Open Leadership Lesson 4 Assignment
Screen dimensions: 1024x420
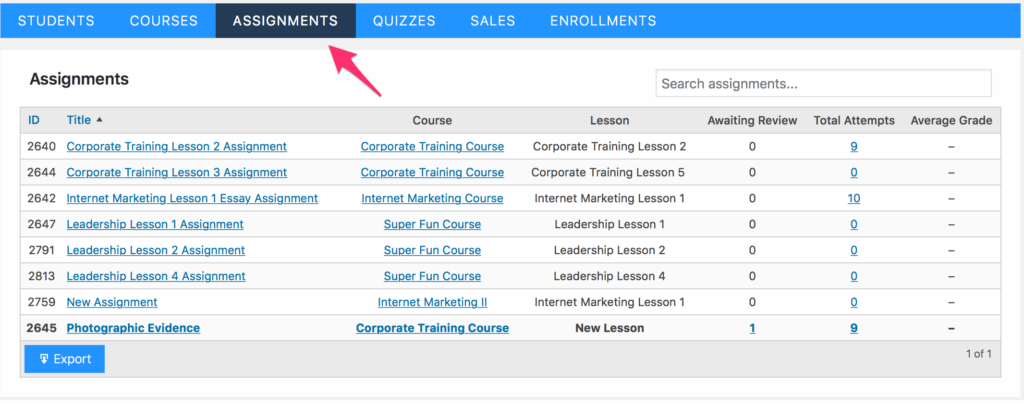[x=155, y=276]
